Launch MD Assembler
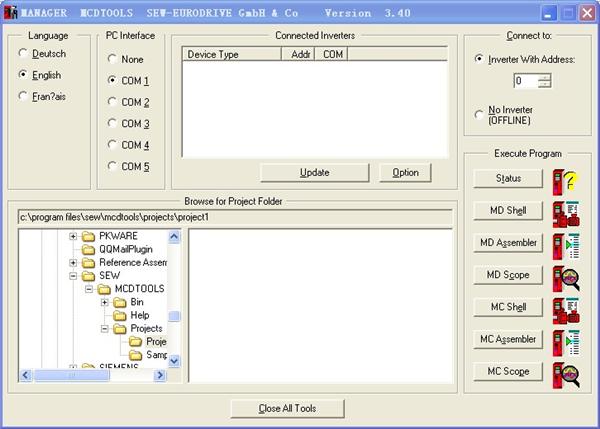 (x=508, y=243)
